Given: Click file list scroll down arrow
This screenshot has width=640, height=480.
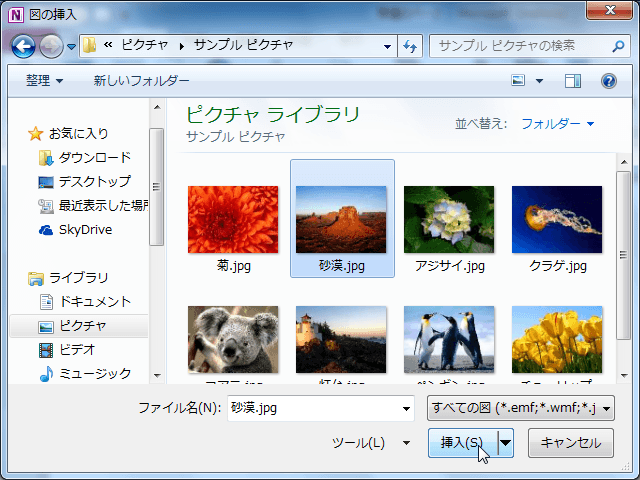Looking at the screenshot, I should [x=624, y=376].
